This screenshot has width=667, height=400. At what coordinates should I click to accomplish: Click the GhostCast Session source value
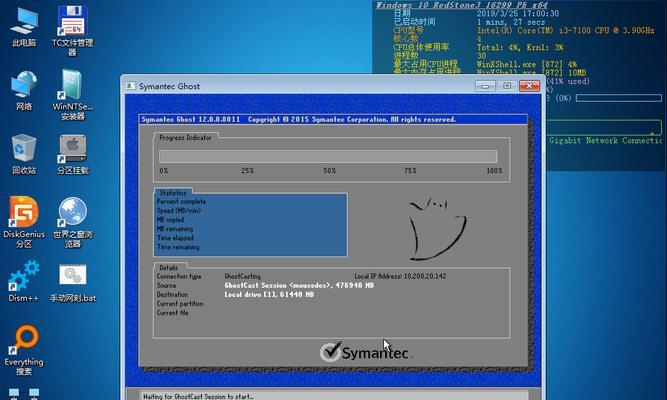pyautogui.click(x=299, y=286)
